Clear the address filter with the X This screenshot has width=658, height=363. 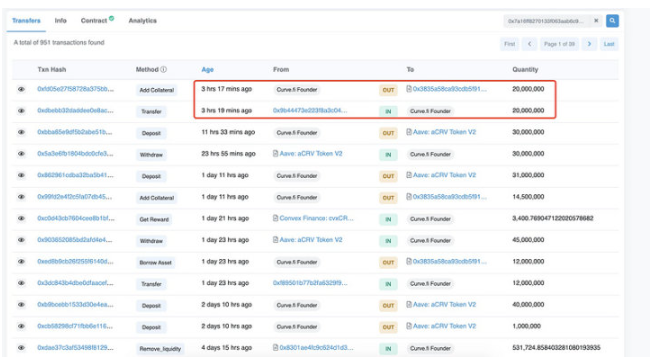pyautogui.click(x=596, y=21)
